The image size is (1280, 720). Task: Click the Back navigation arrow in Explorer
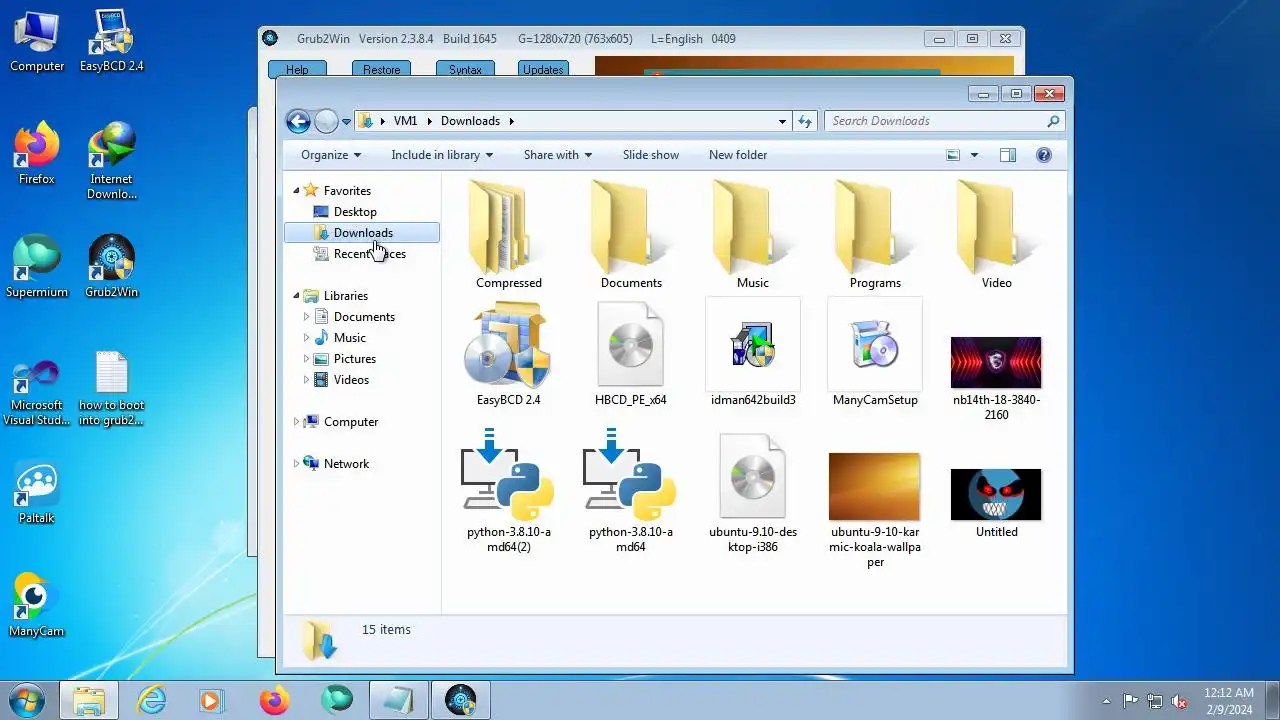[x=298, y=121]
